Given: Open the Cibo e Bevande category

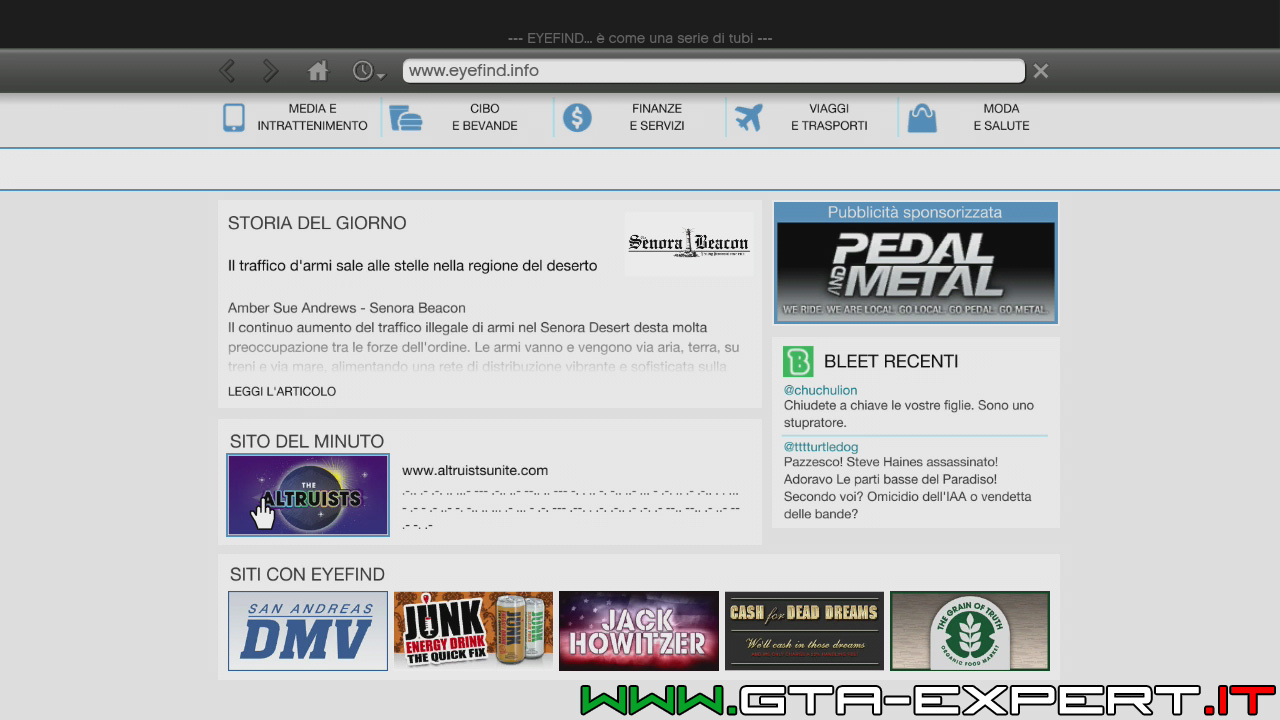Looking at the screenshot, I should point(485,117).
